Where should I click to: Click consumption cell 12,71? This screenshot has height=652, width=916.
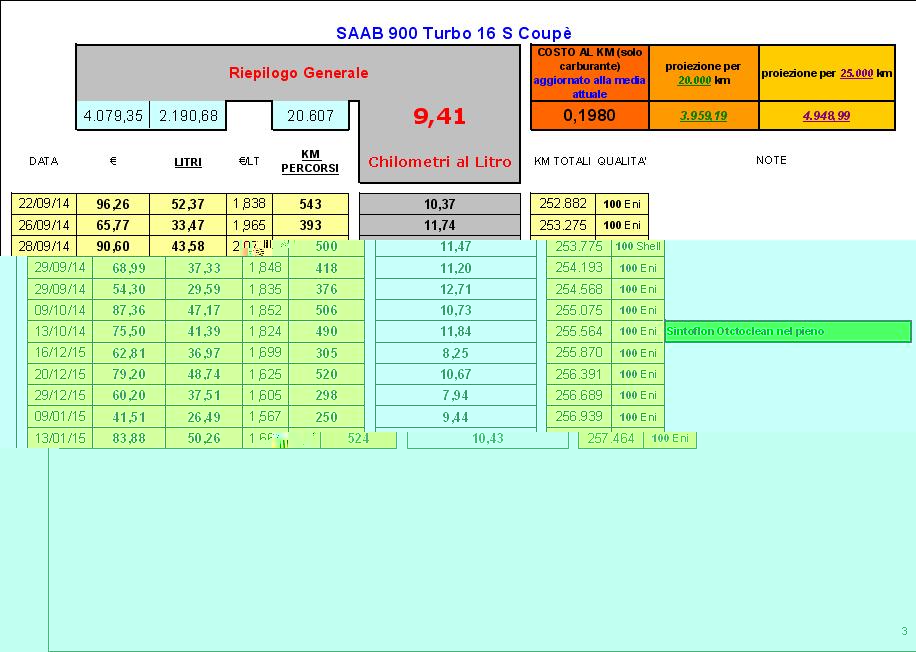click(456, 289)
